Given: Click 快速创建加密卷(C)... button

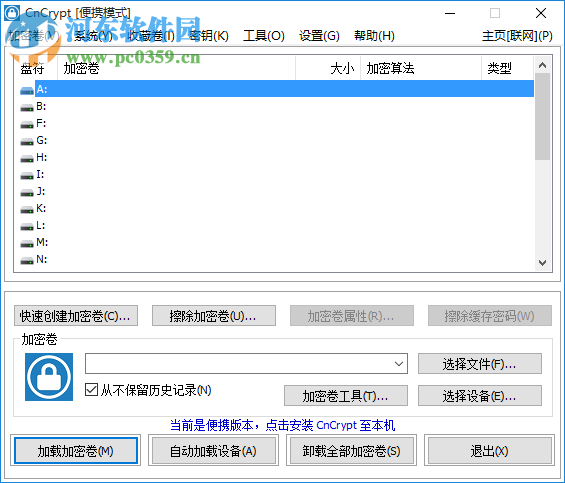Looking at the screenshot, I should click(76, 316).
